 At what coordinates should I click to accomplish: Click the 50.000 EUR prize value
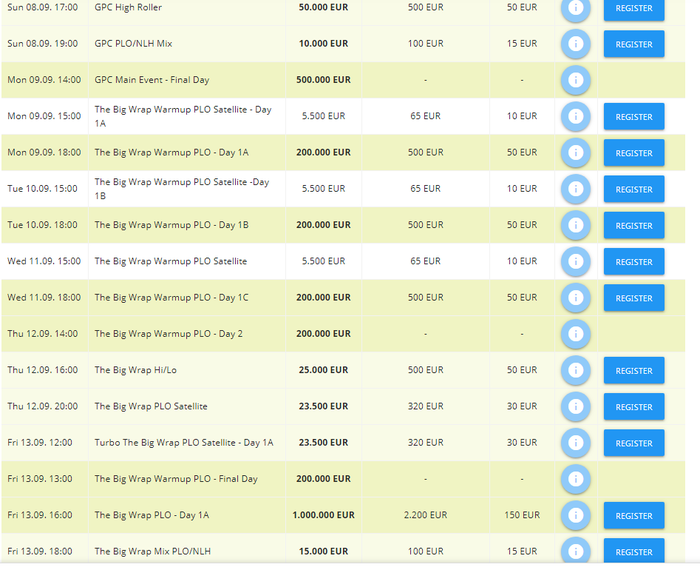tap(323, 7)
